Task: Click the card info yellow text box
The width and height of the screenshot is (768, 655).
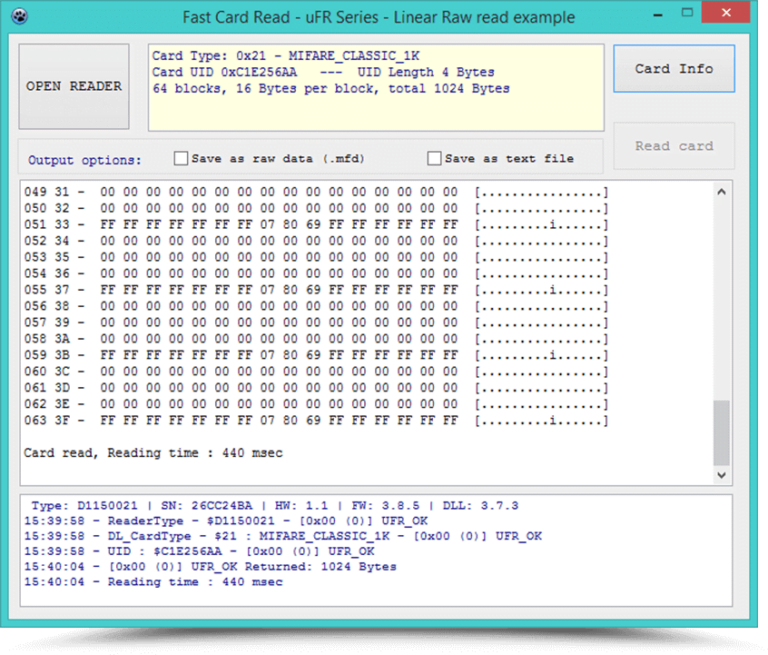Action: pyautogui.click(x=376, y=88)
